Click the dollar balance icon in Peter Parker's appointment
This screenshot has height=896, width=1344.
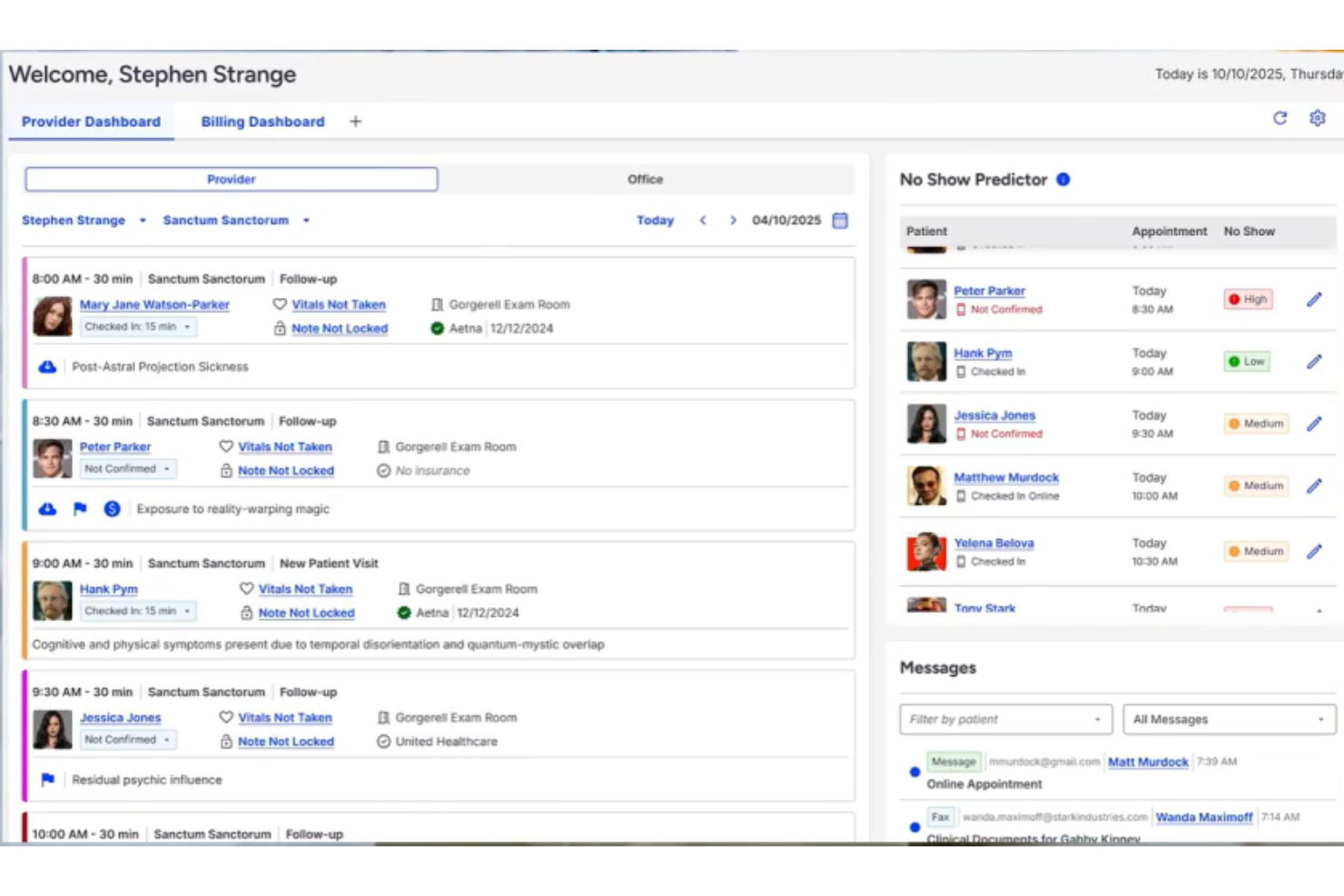[x=112, y=509]
